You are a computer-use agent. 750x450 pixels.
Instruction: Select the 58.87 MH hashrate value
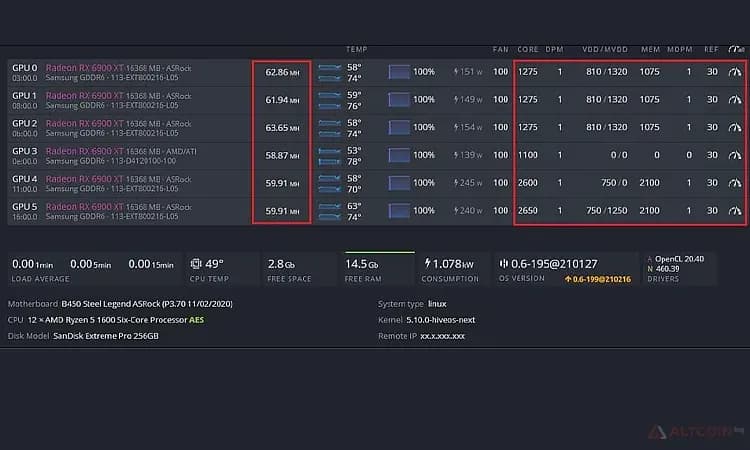[x=282, y=155]
